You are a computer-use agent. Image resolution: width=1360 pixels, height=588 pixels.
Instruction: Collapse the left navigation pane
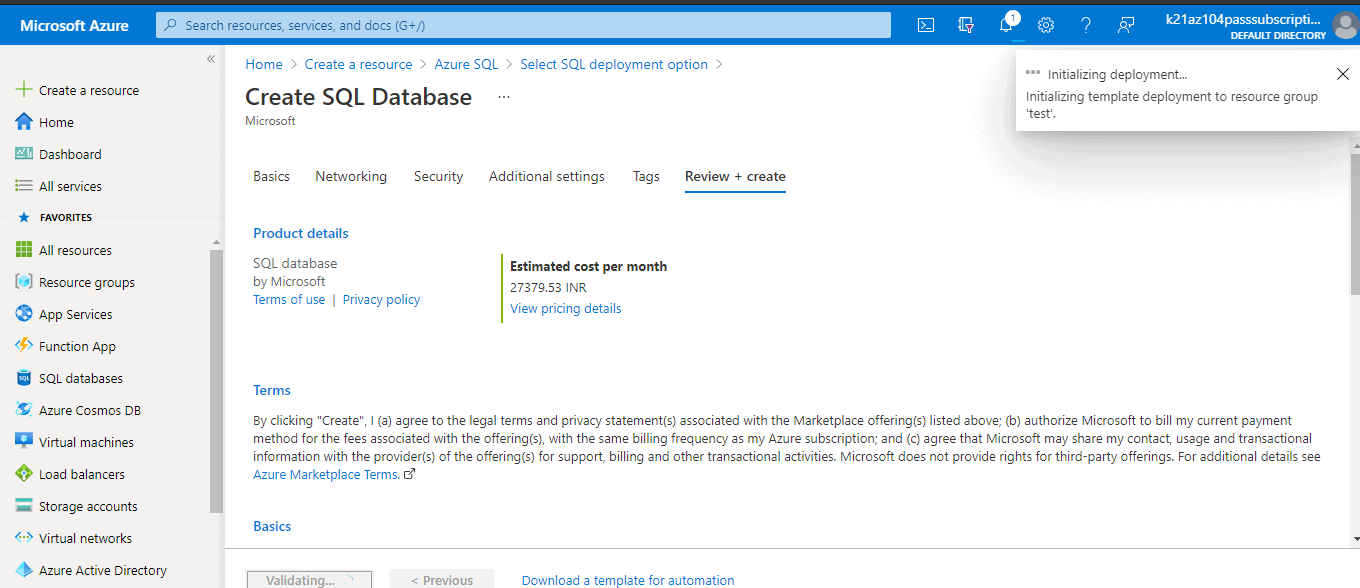[211, 58]
